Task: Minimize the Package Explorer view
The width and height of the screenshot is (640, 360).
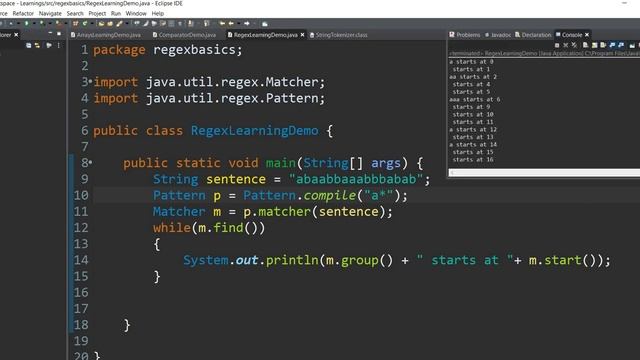Action: 51,33
